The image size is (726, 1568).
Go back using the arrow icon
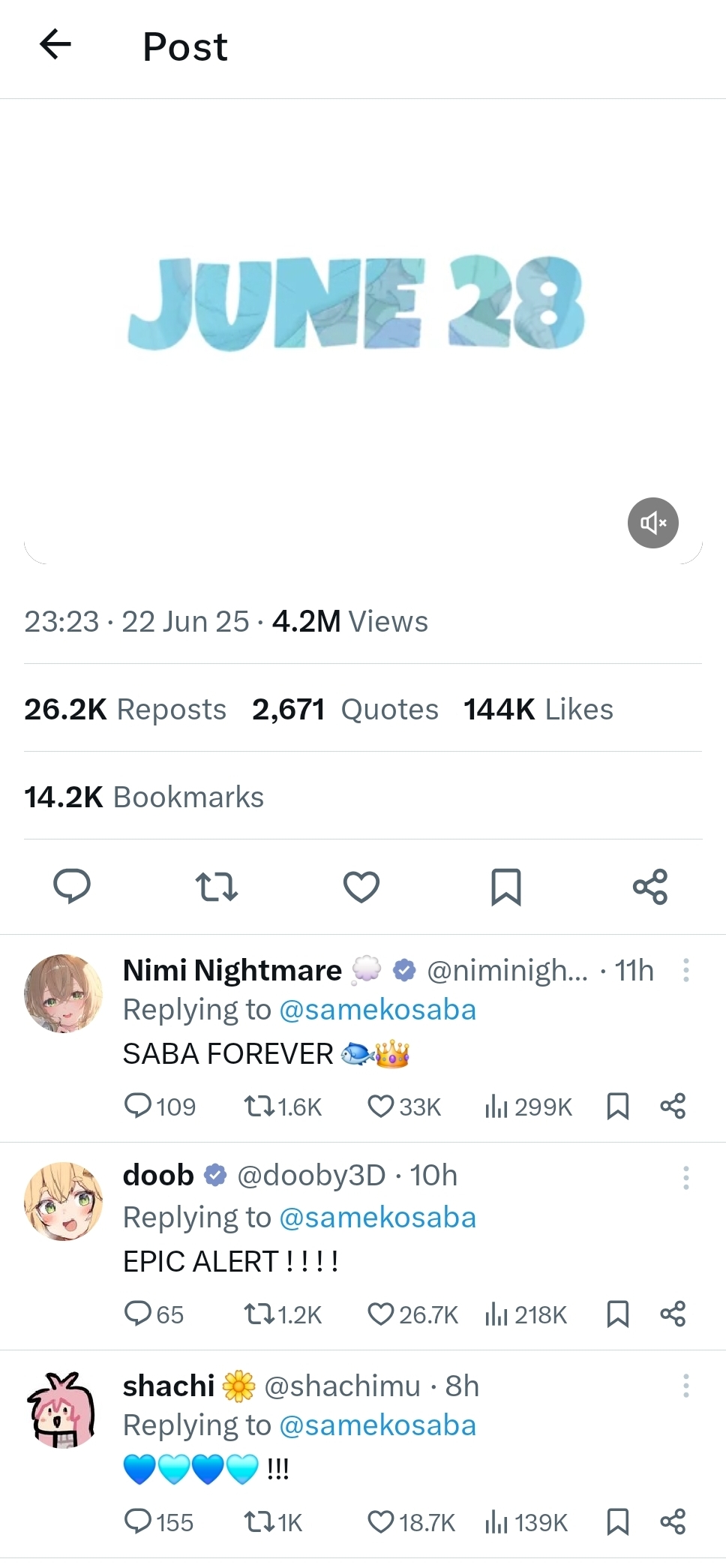coord(55,45)
